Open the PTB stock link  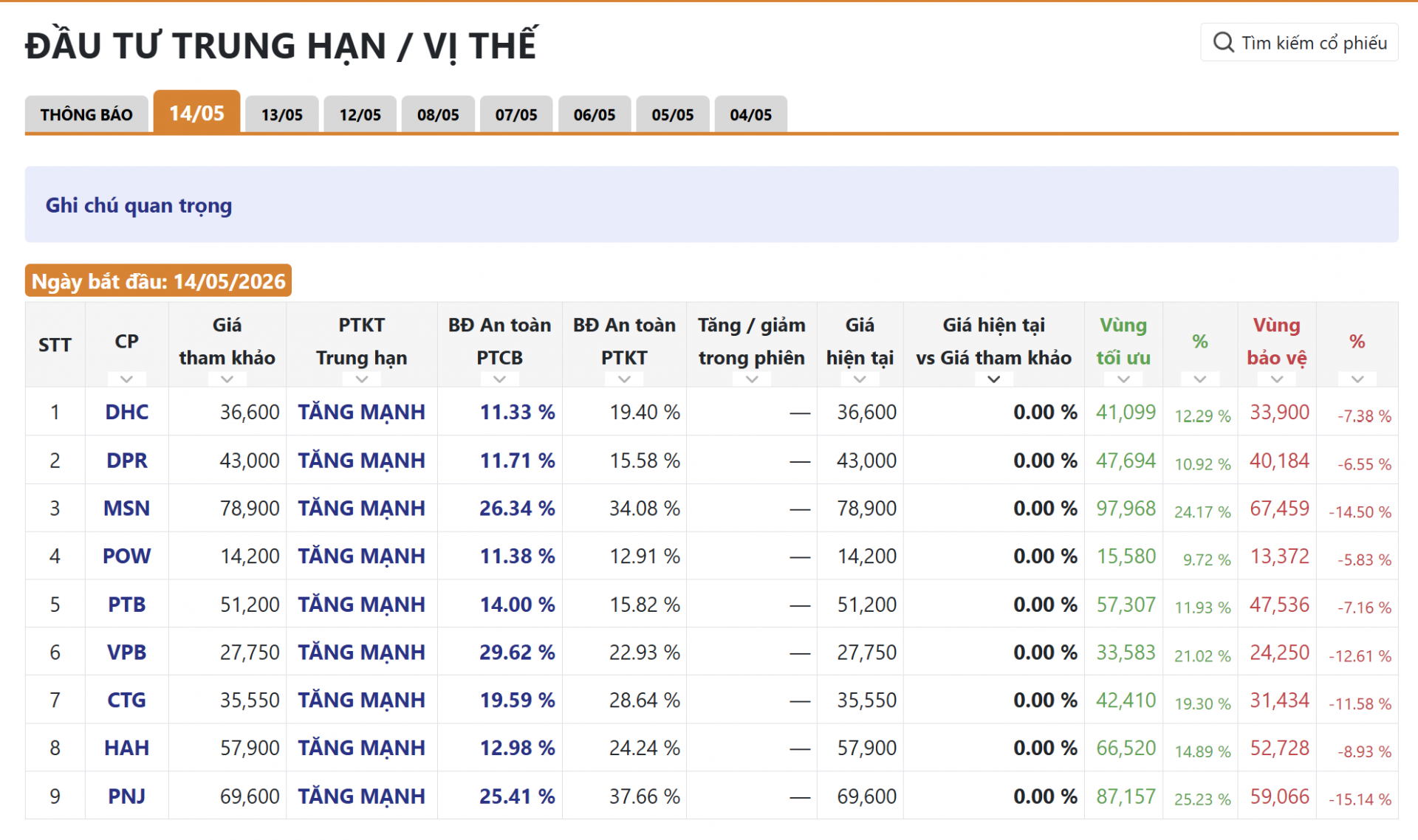pyautogui.click(x=127, y=605)
